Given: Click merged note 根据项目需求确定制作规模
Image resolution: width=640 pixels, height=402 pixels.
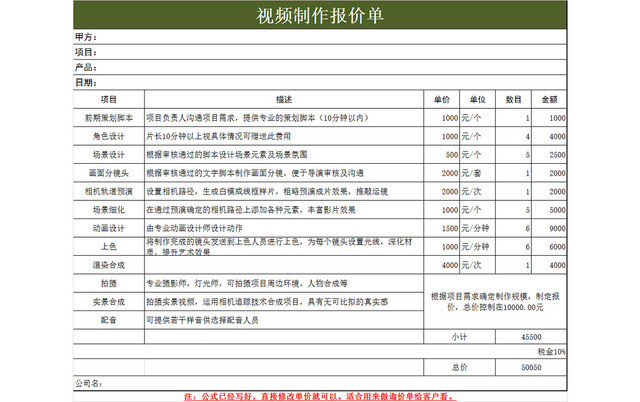Looking at the screenshot, I should pos(495,302).
